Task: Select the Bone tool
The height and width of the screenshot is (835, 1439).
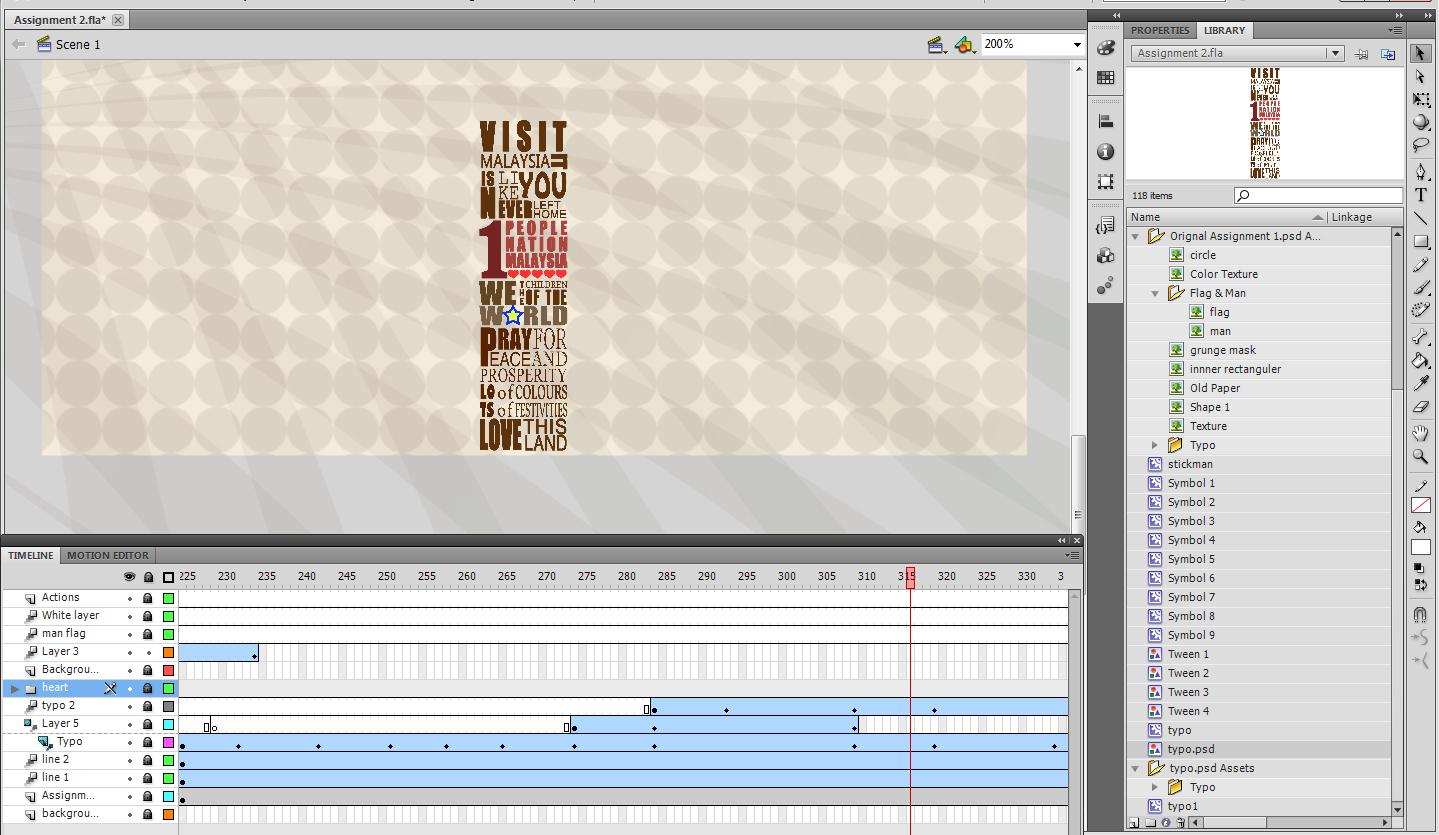Action: click(x=1420, y=337)
